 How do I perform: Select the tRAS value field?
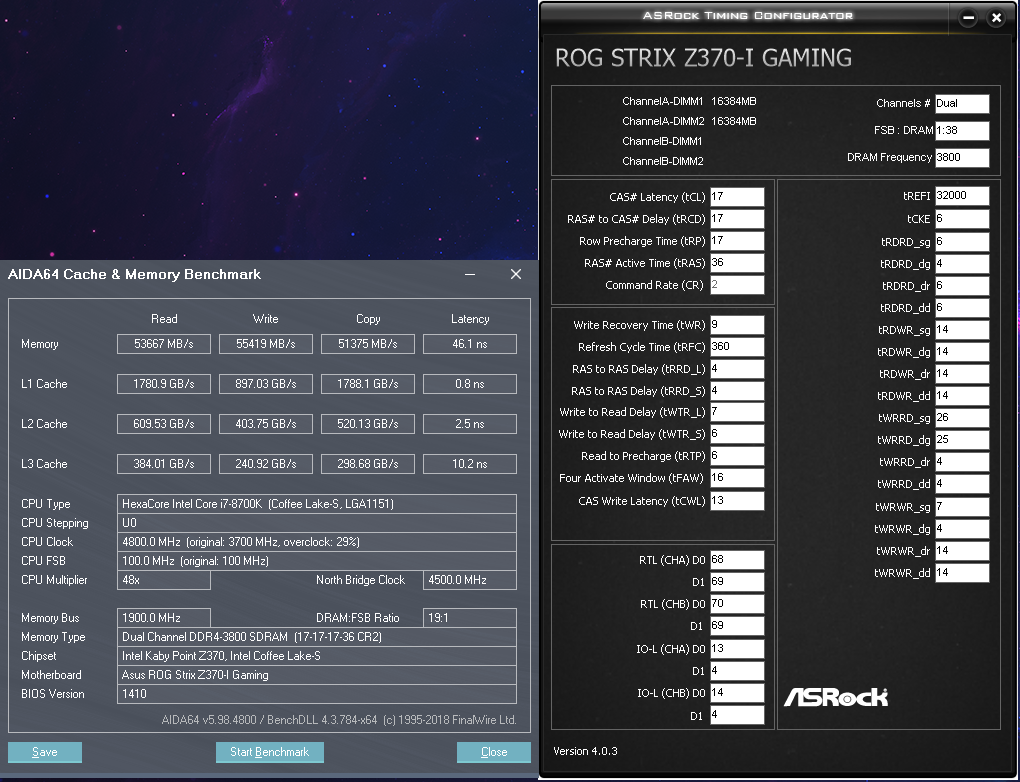pyautogui.click(x=737, y=263)
